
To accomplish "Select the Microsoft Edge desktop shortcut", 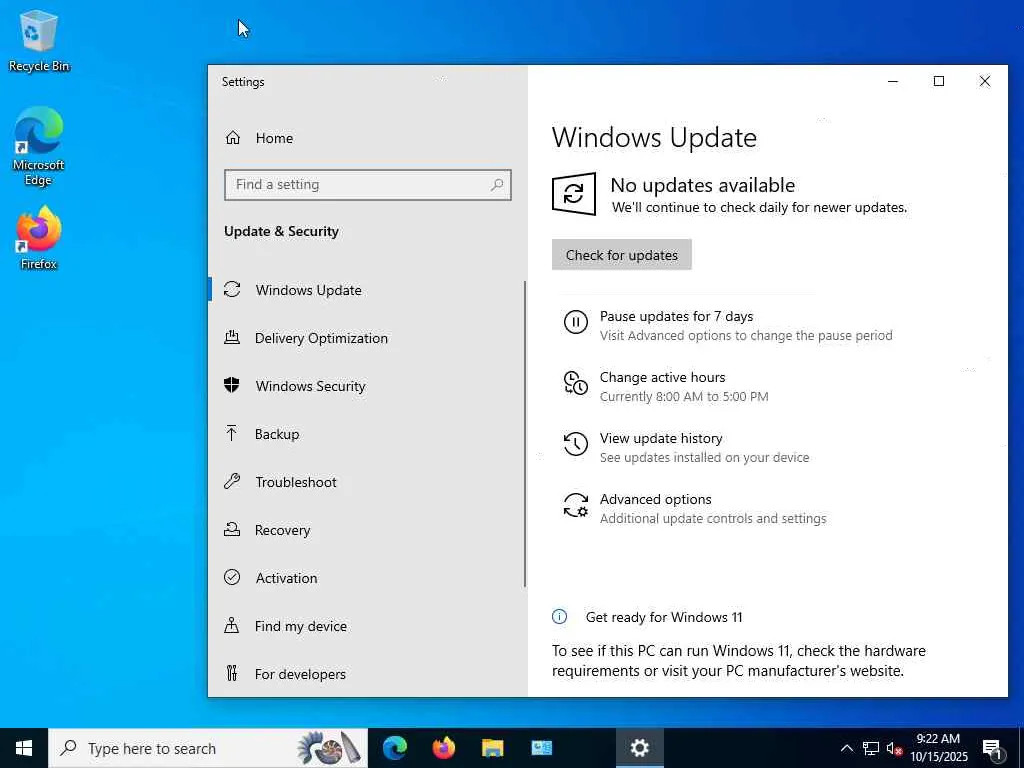I will tap(39, 147).
